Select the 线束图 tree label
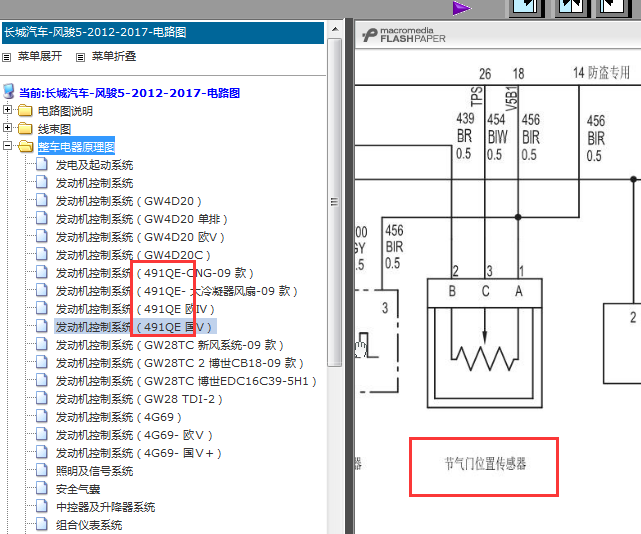This screenshot has height=534, width=641. 54,129
